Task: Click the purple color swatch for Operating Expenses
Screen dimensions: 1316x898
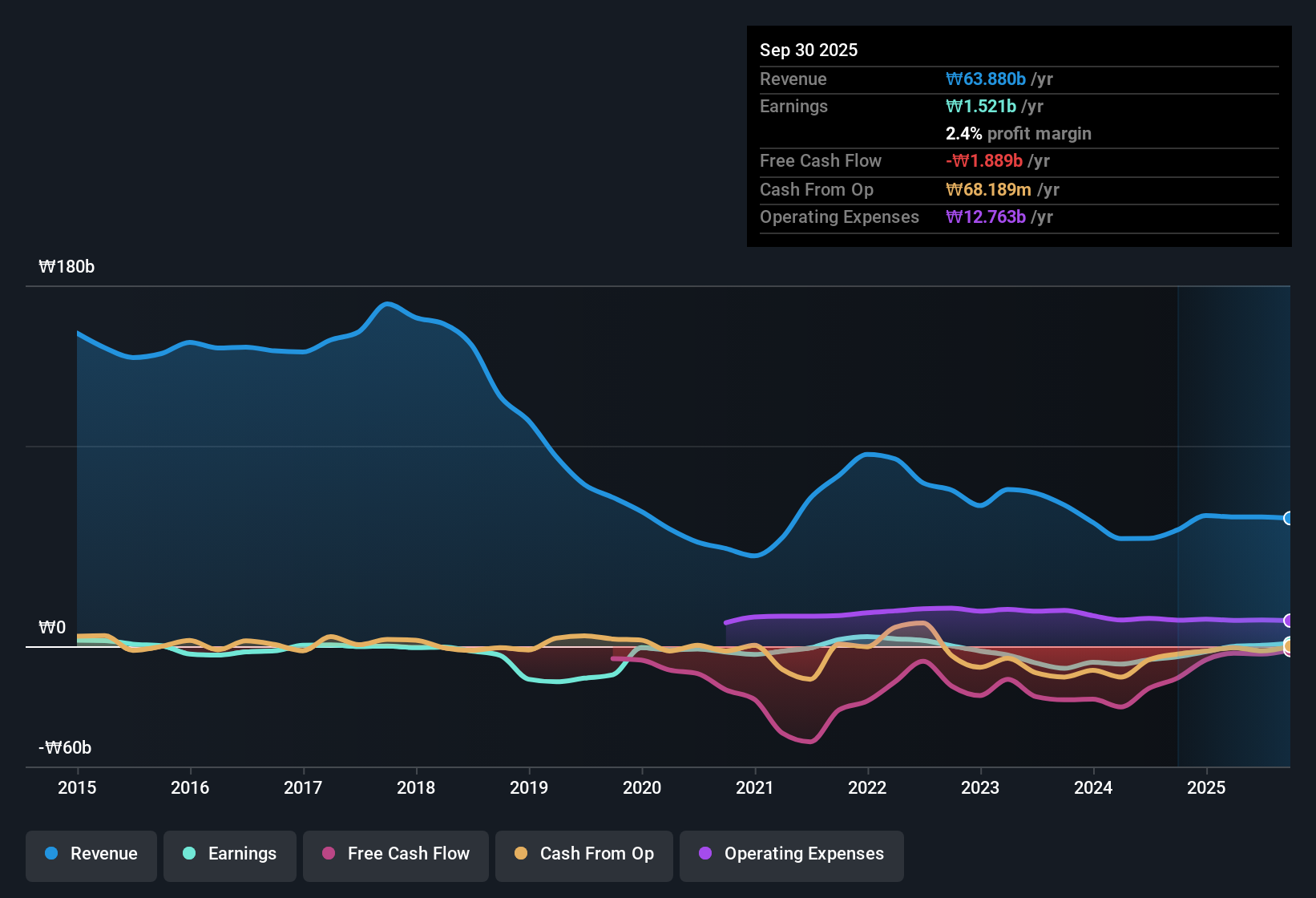Action: 704,854
